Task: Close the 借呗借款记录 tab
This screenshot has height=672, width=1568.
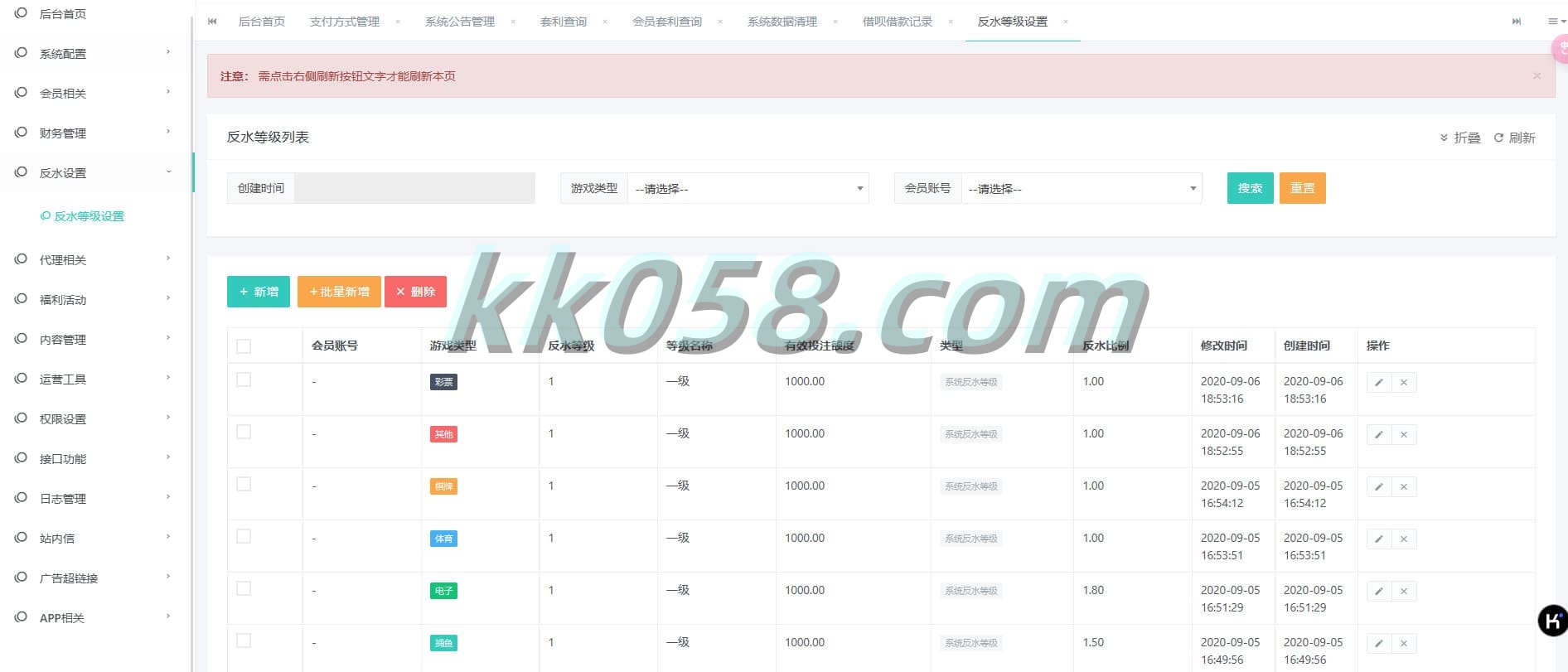Action: [951, 22]
